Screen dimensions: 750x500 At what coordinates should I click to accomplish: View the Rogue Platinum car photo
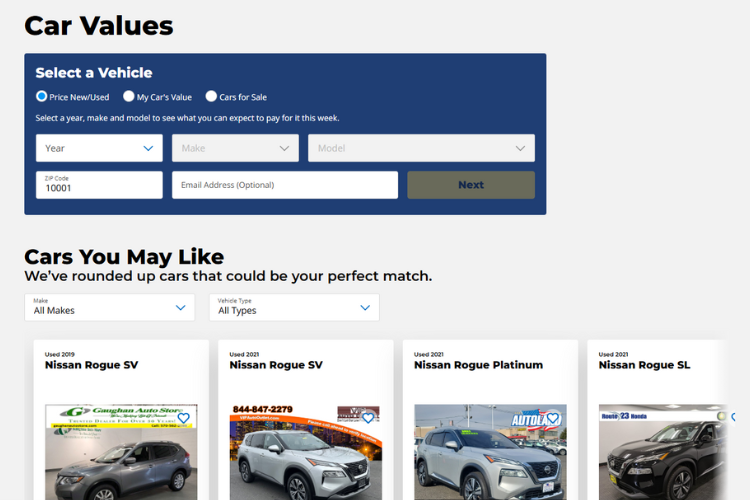click(x=490, y=452)
